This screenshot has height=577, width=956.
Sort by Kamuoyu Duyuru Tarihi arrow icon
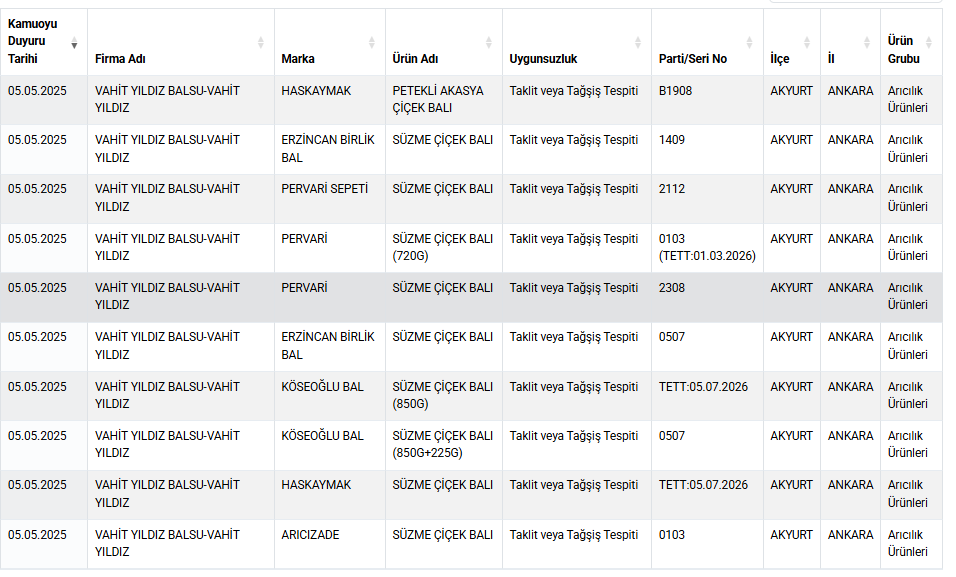click(74, 43)
